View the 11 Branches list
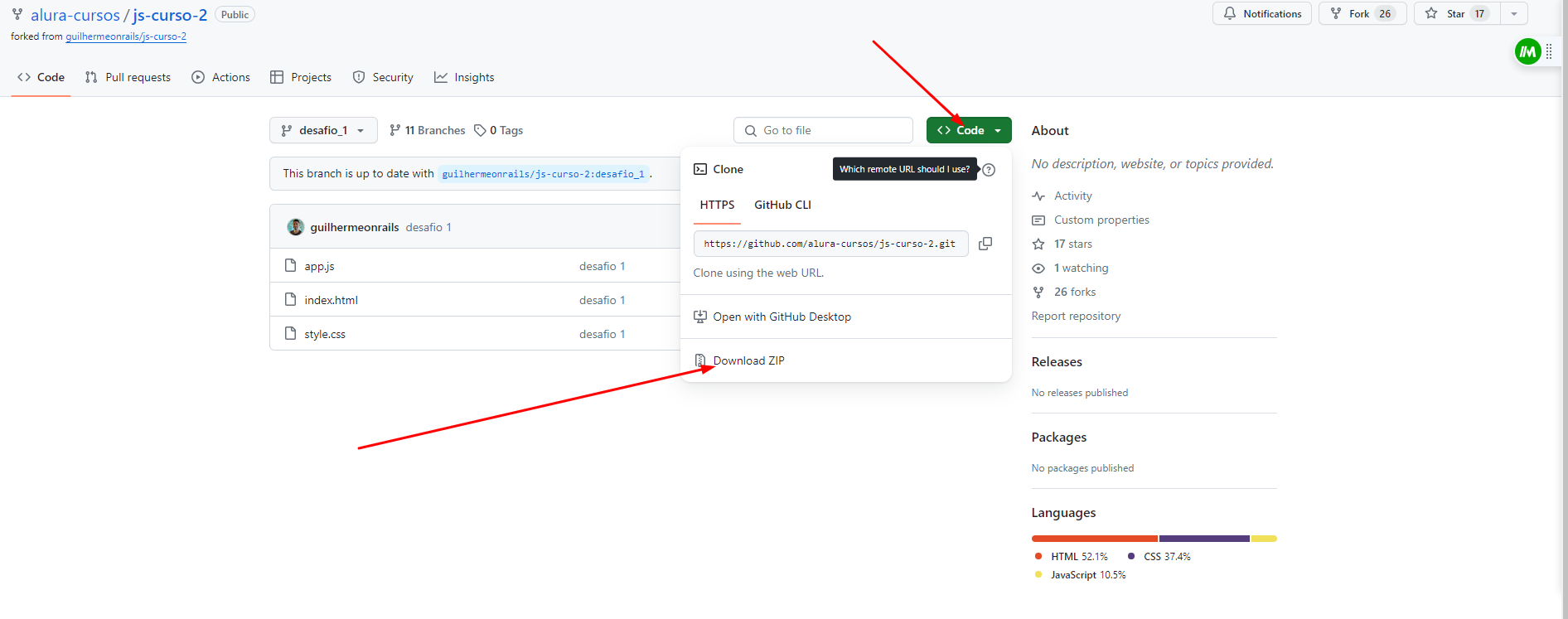The height and width of the screenshot is (619, 1568). pos(428,130)
